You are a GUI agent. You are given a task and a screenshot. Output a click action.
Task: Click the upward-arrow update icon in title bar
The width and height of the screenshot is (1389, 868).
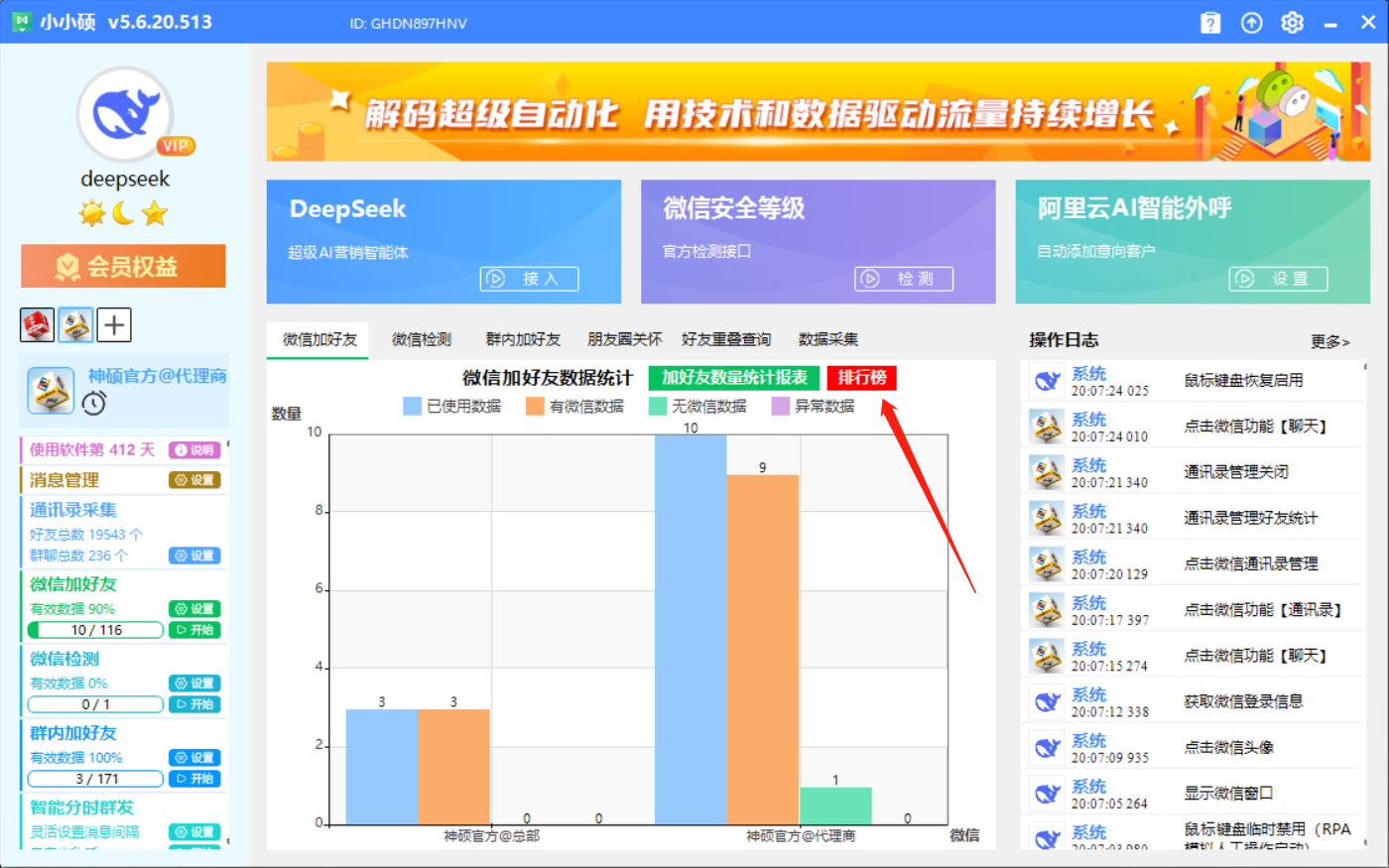(1252, 22)
